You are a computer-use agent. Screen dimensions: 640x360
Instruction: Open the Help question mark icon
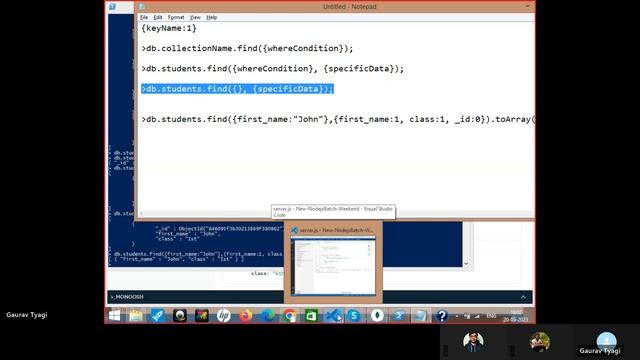[x=442, y=316]
